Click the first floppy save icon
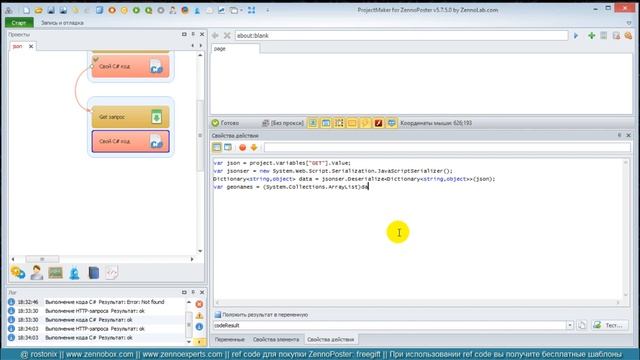This screenshot has height=360, width=640. [x=51, y=10]
